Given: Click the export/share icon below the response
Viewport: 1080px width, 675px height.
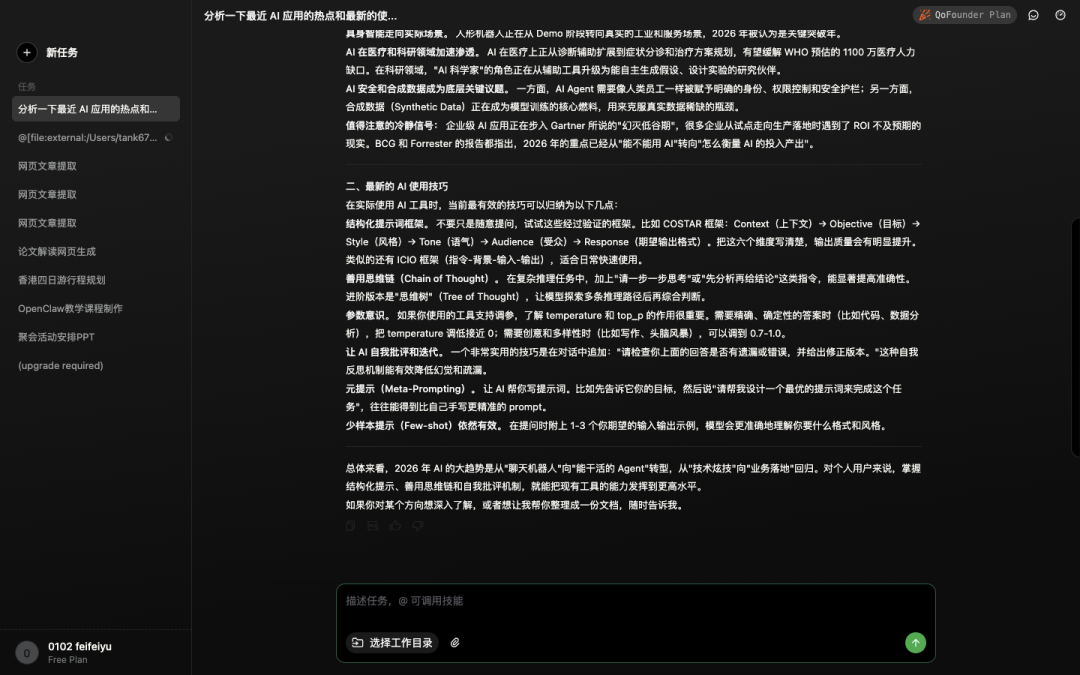Looking at the screenshot, I should pos(372,526).
